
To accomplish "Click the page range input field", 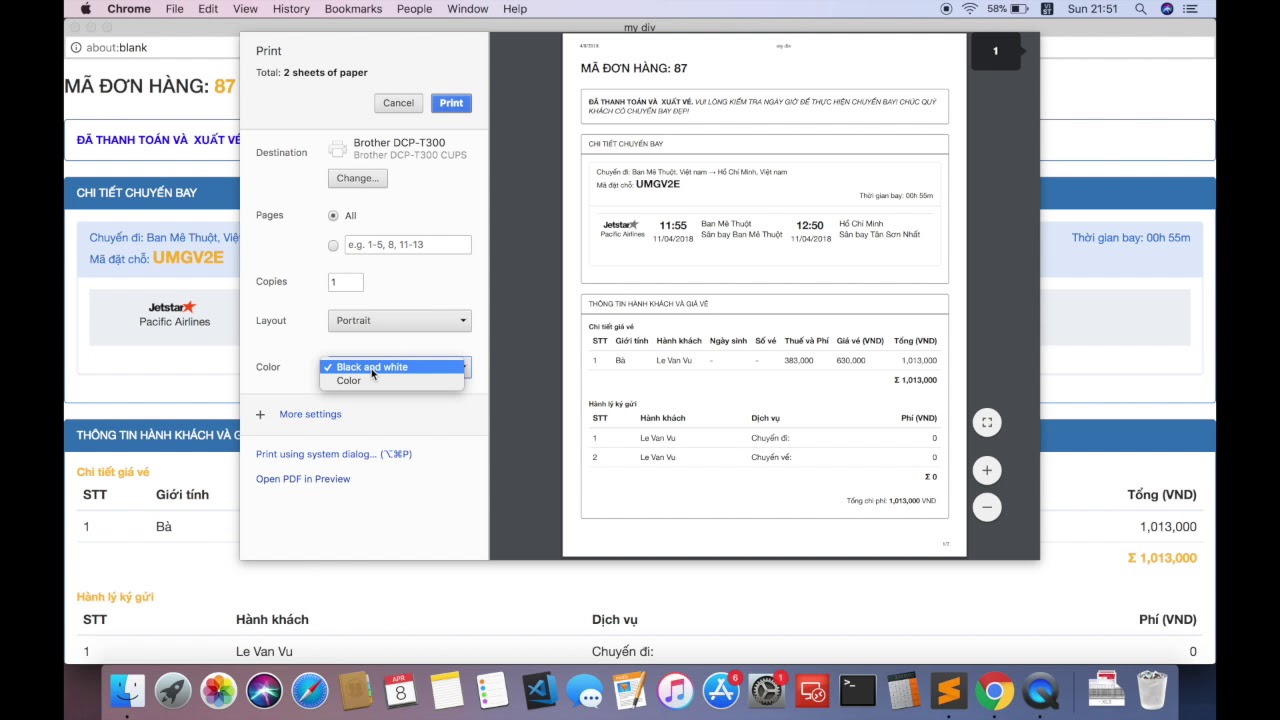I will point(408,245).
